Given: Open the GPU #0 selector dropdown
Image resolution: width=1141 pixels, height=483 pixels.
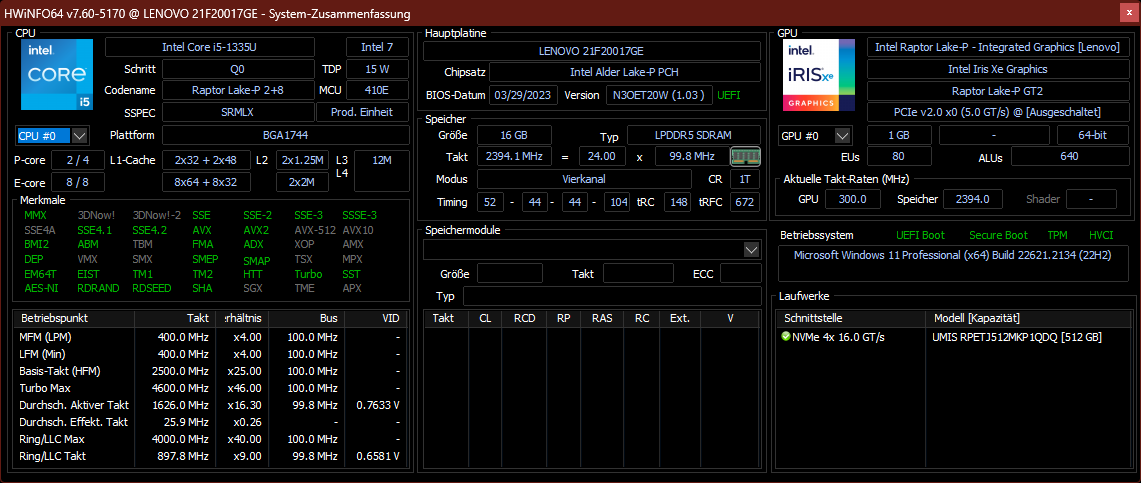Looking at the screenshot, I should 815,135.
